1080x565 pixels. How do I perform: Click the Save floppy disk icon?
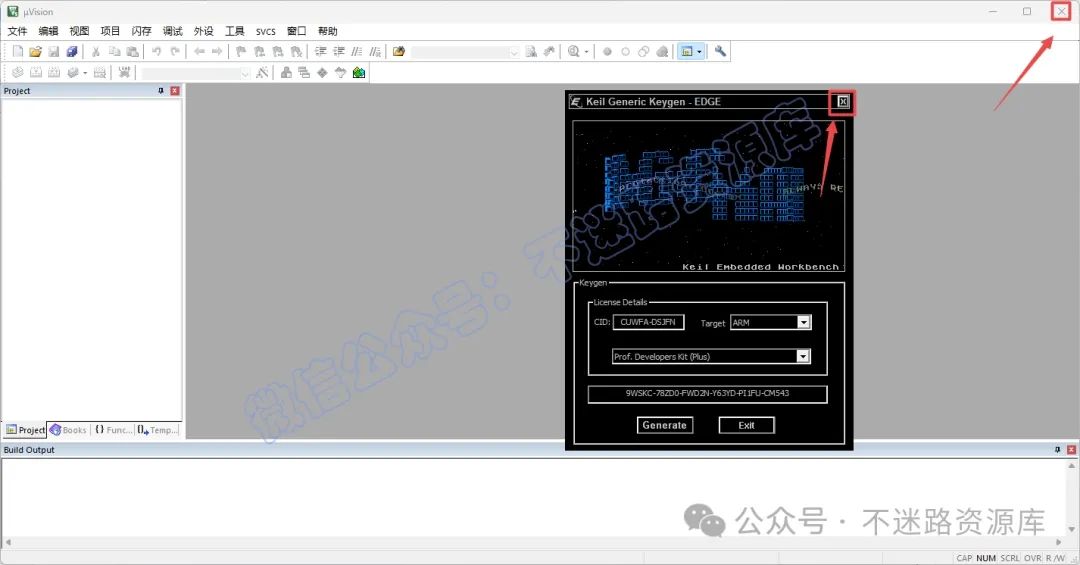(x=54, y=51)
